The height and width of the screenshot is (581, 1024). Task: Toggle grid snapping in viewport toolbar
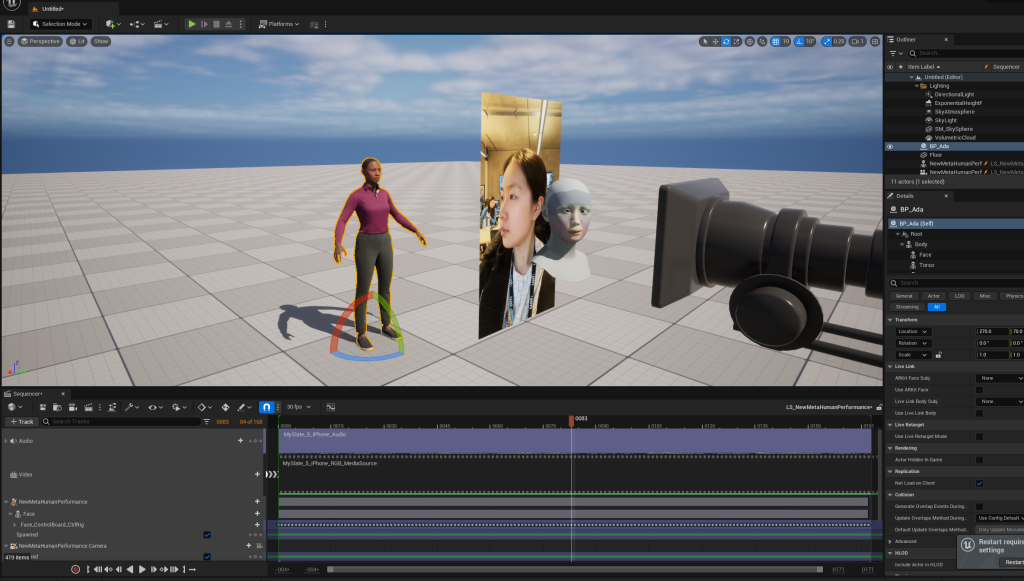coord(775,41)
